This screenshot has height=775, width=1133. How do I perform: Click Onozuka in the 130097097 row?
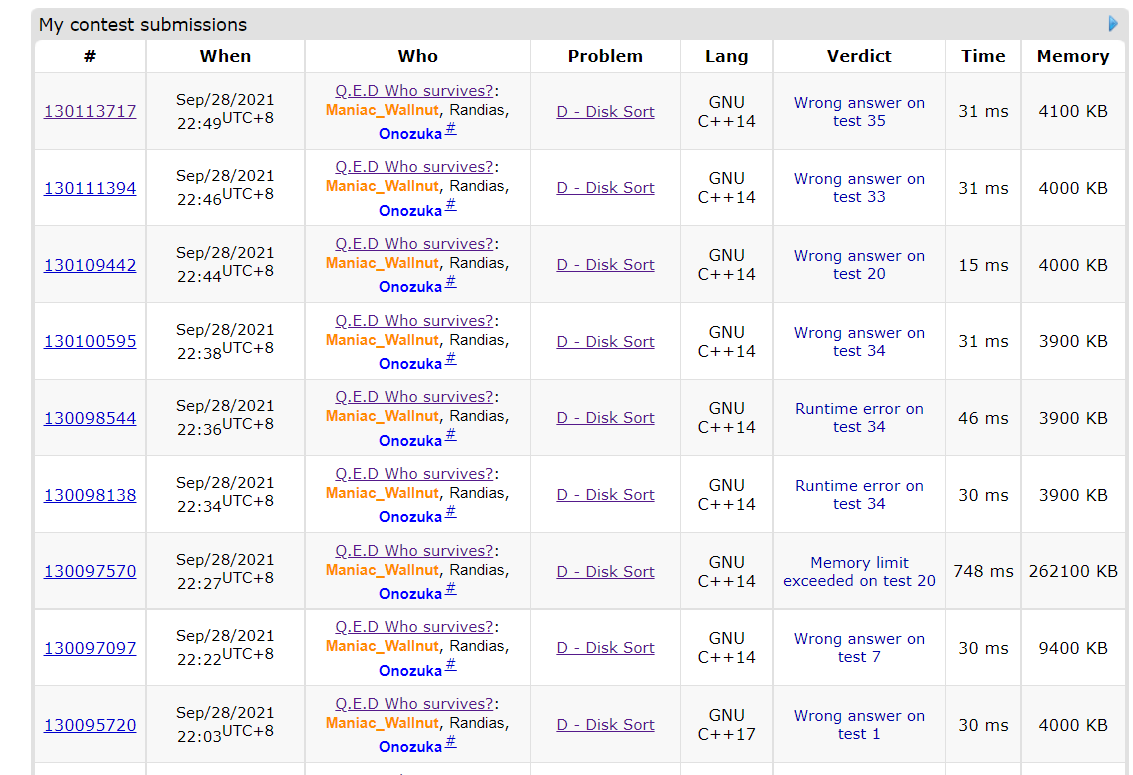point(410,671)
